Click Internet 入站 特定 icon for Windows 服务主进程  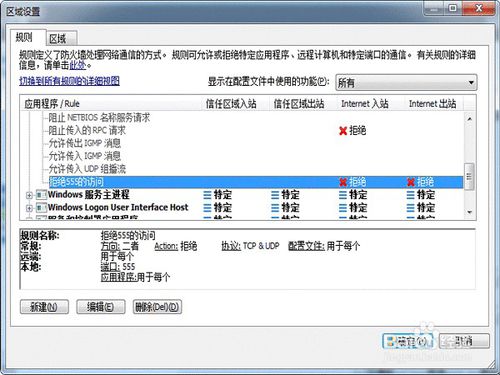[x=343, y=195]
